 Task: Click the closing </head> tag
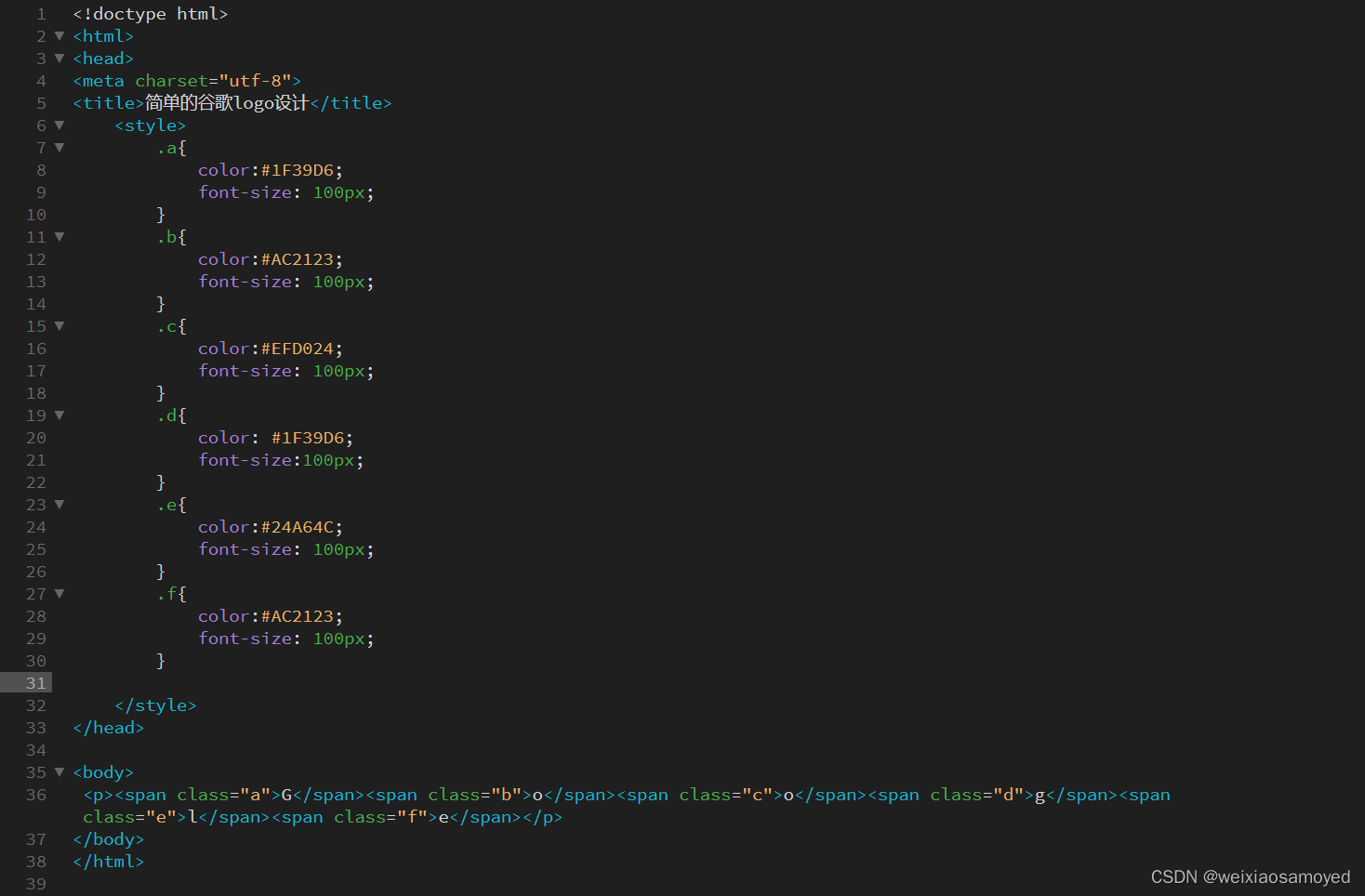point(109,728)
